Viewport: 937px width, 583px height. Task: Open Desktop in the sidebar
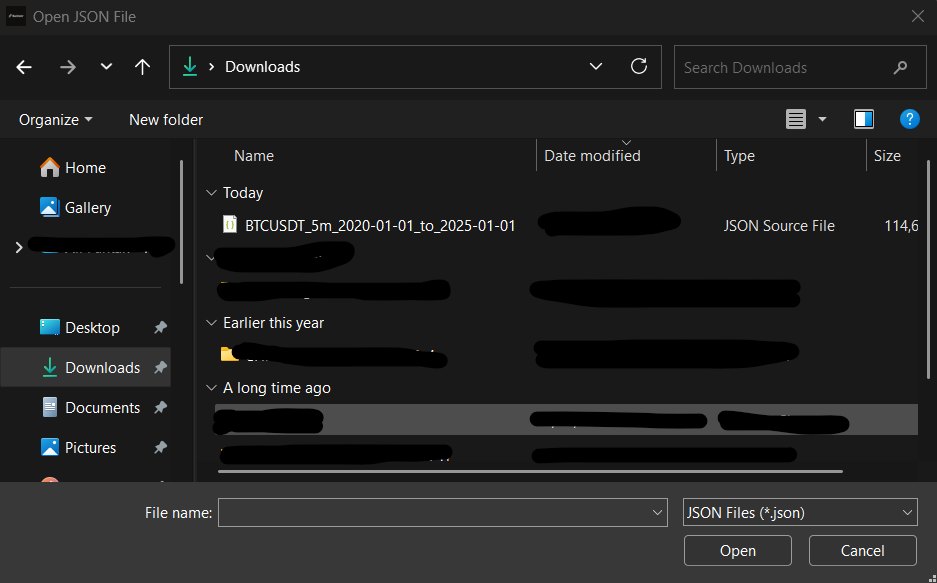point(79,327)
